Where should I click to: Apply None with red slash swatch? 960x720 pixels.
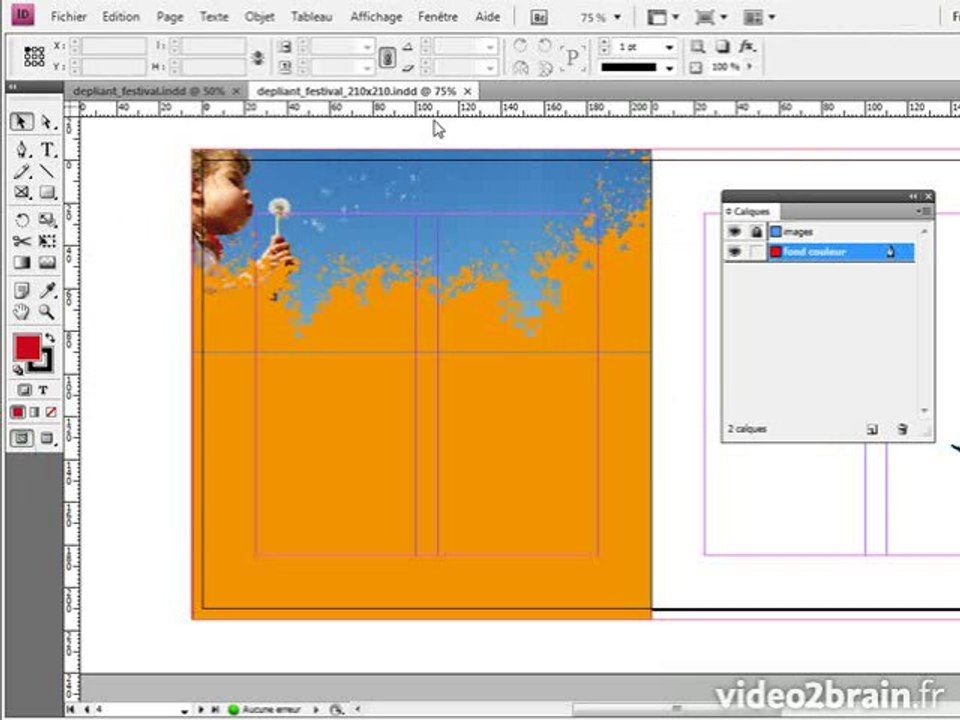(x=51, y=412)
